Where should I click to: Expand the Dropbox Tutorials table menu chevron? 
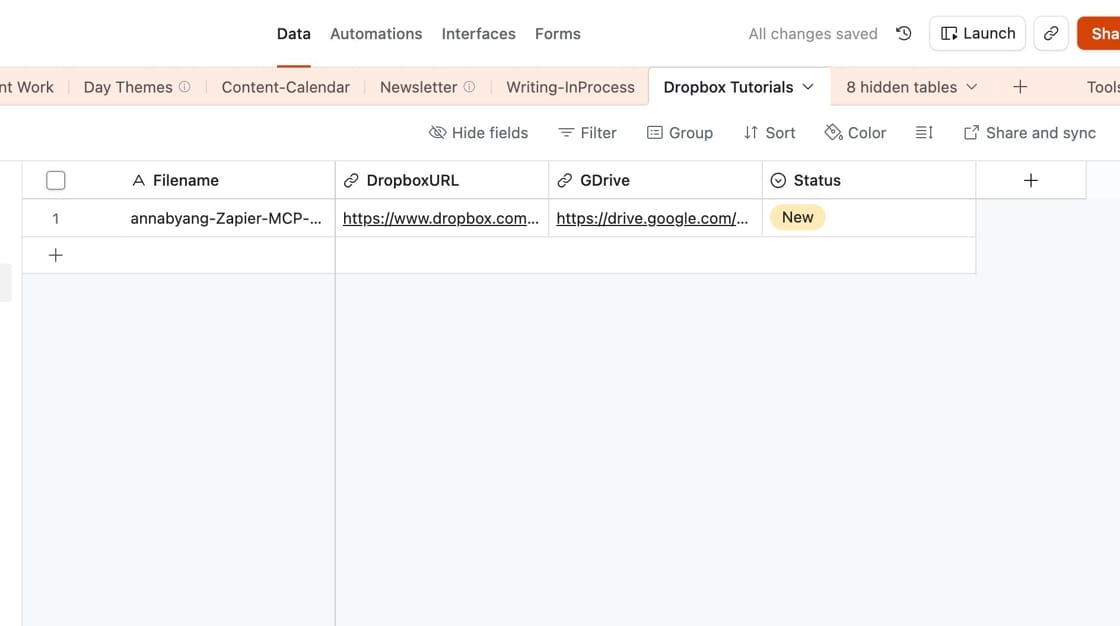click(x=808, y=87)
